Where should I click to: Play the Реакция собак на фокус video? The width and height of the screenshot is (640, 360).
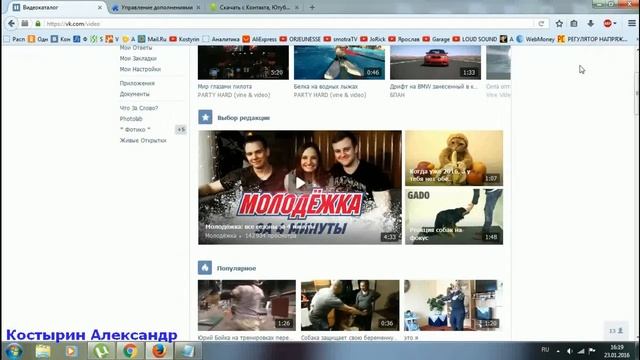click(x=454, y=216)
